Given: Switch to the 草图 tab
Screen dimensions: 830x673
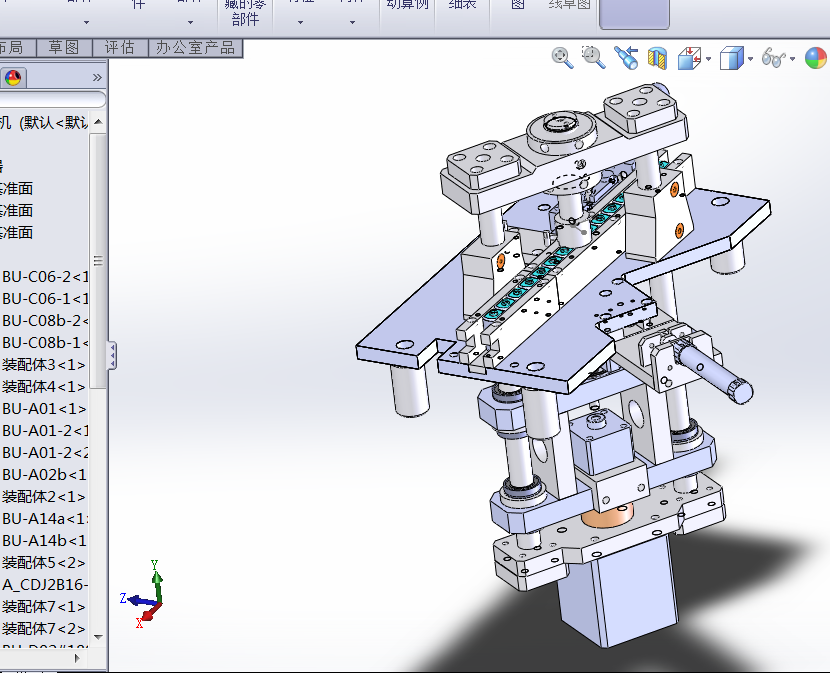Looking at the screenshot, I should 64,47.
